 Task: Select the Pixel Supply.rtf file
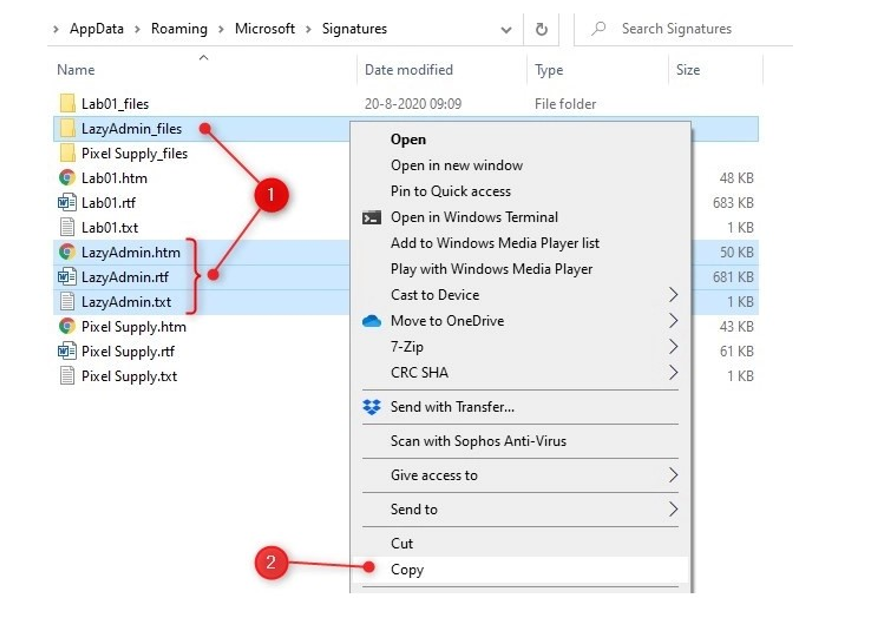point(128,352)
